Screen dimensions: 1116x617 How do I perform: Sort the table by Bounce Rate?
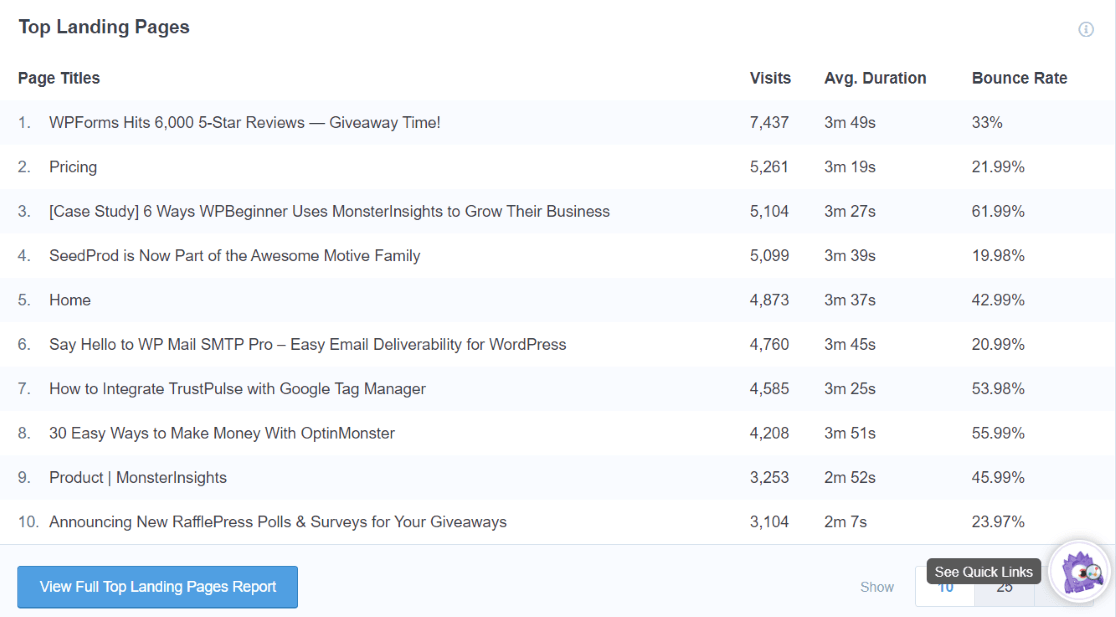pos(1019,78)
